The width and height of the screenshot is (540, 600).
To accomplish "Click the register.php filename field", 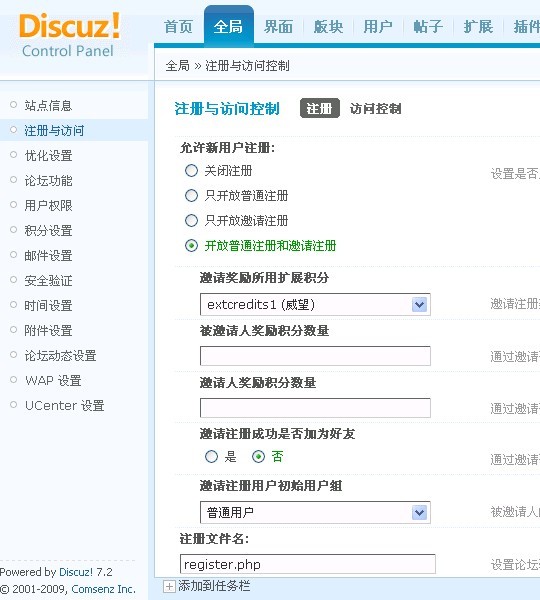I will pos(308,564).
